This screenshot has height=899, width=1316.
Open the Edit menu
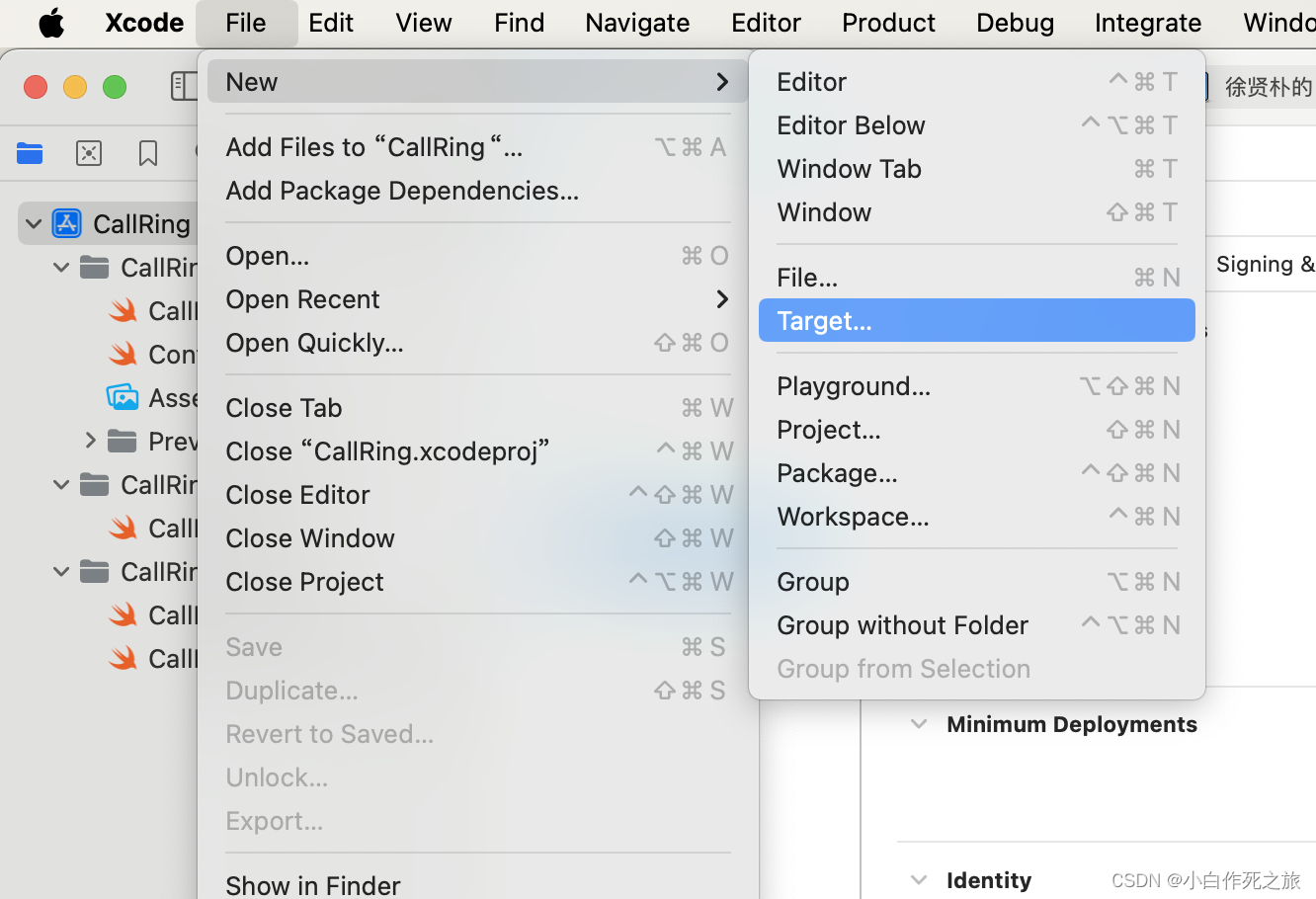(x=331, y=22)
